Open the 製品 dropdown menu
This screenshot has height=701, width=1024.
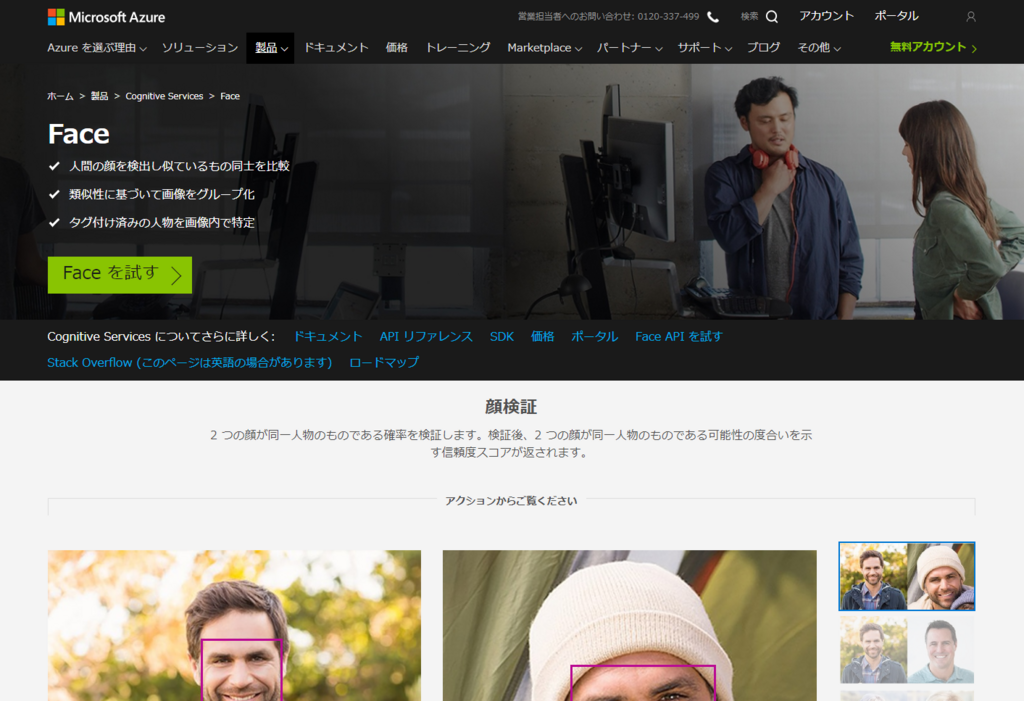tap(270, 48)
